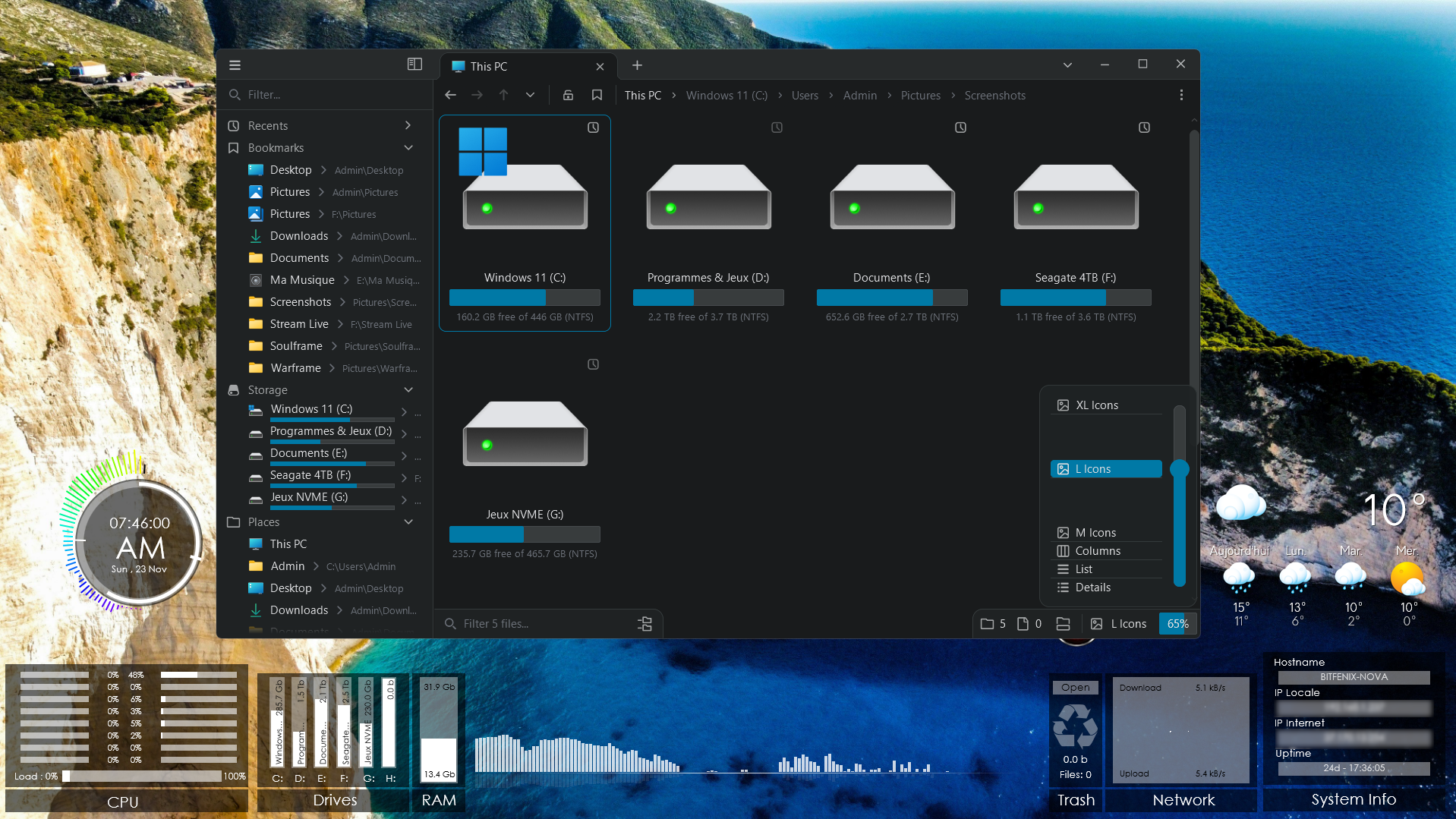Click the sidebar Filter search field
1456x819 pixels.
(326, 95)
